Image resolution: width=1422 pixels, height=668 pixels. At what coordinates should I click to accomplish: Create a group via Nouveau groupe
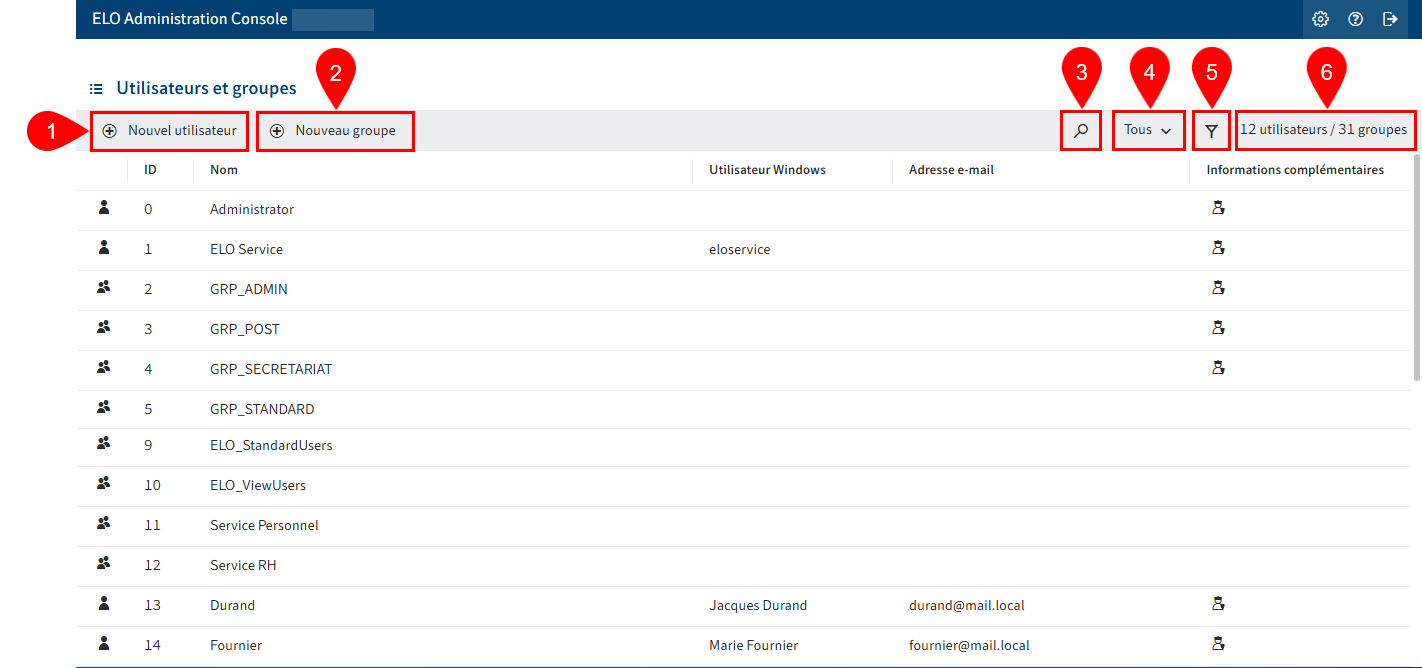tap(335, 130)
